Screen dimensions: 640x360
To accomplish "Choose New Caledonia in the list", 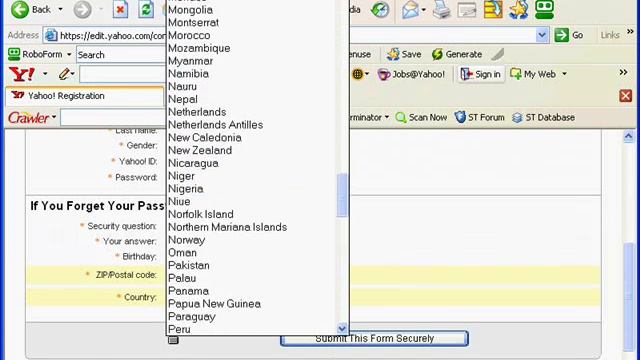I will 205,138.
